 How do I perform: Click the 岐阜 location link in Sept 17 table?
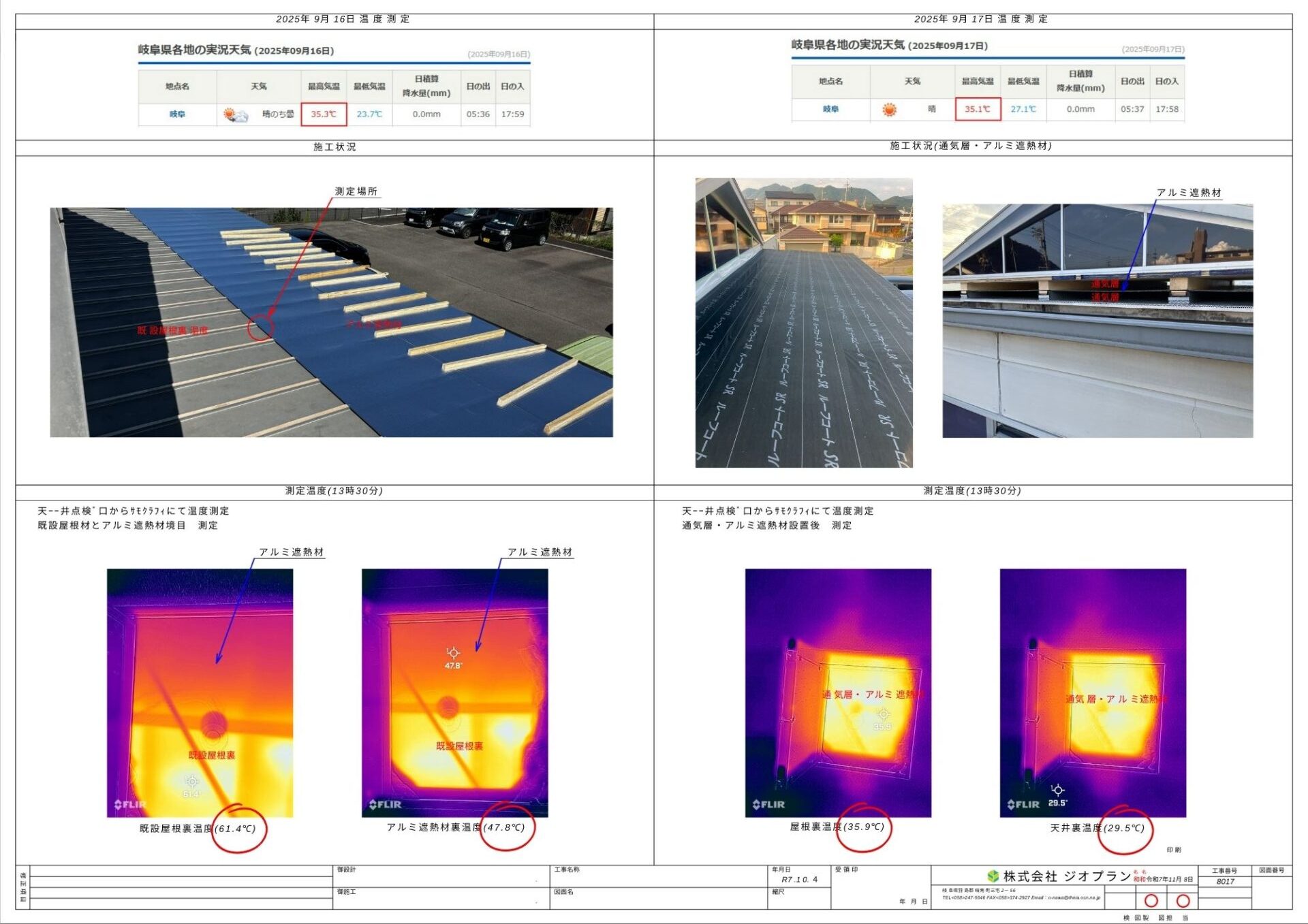tap(830, 109)
